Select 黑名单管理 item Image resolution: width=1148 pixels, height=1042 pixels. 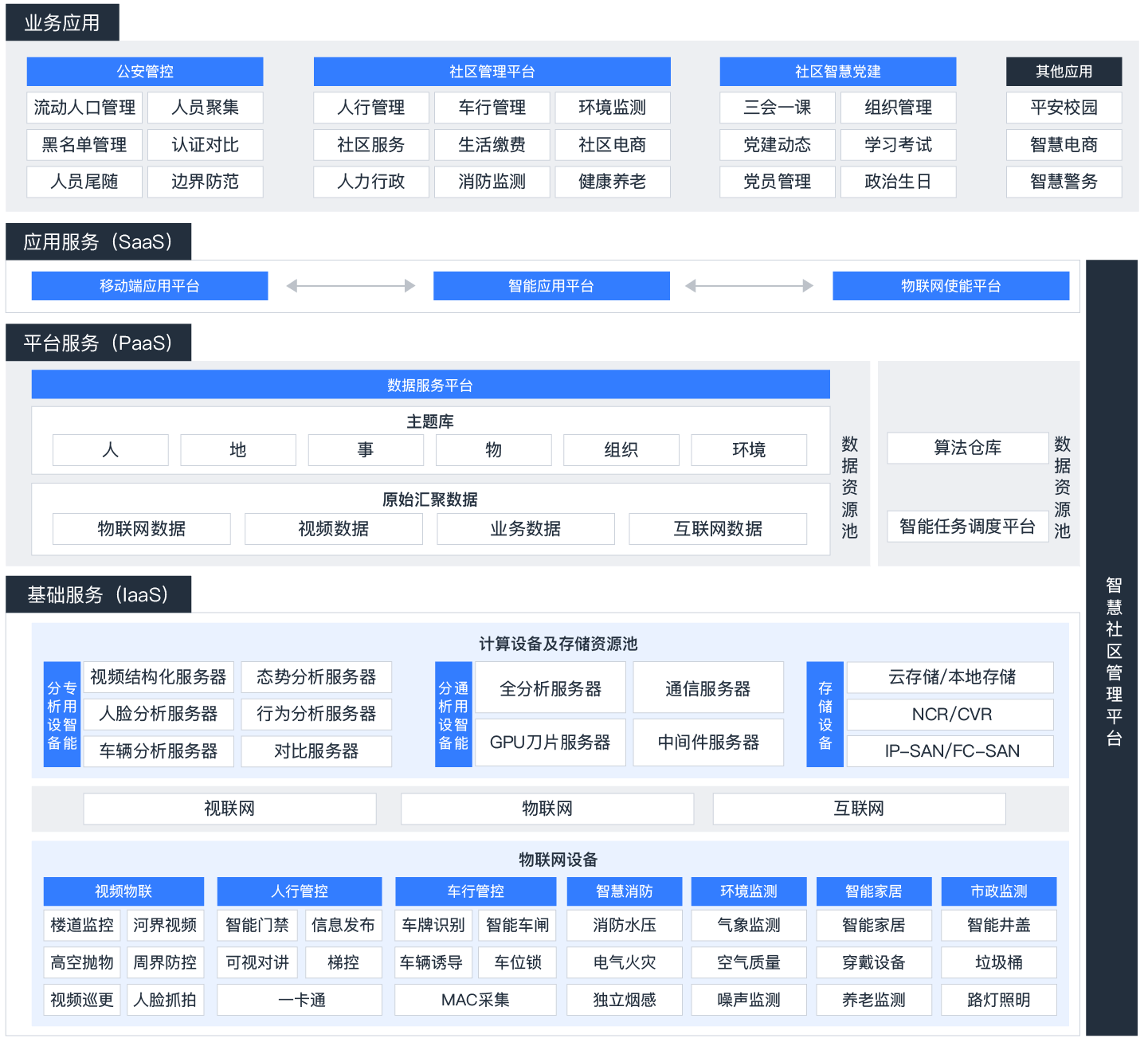point(84,145)
